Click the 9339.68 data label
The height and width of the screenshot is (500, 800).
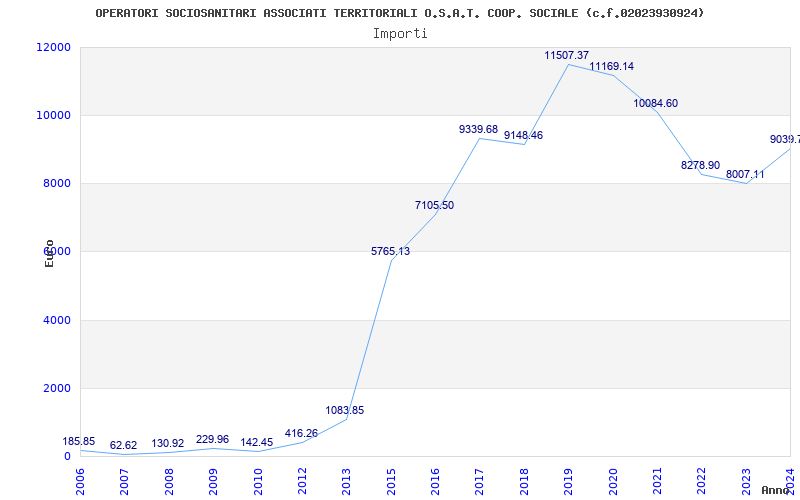point(478,129)
